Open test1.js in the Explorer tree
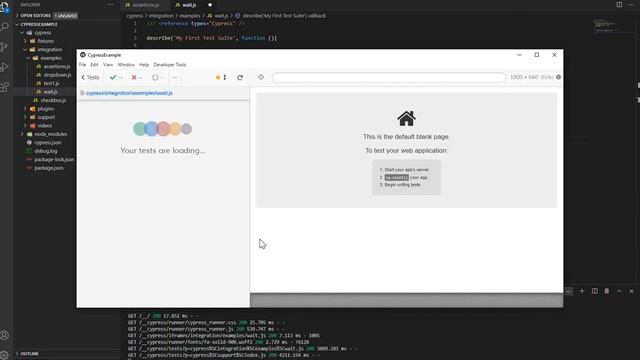 (x=51, y=83)
